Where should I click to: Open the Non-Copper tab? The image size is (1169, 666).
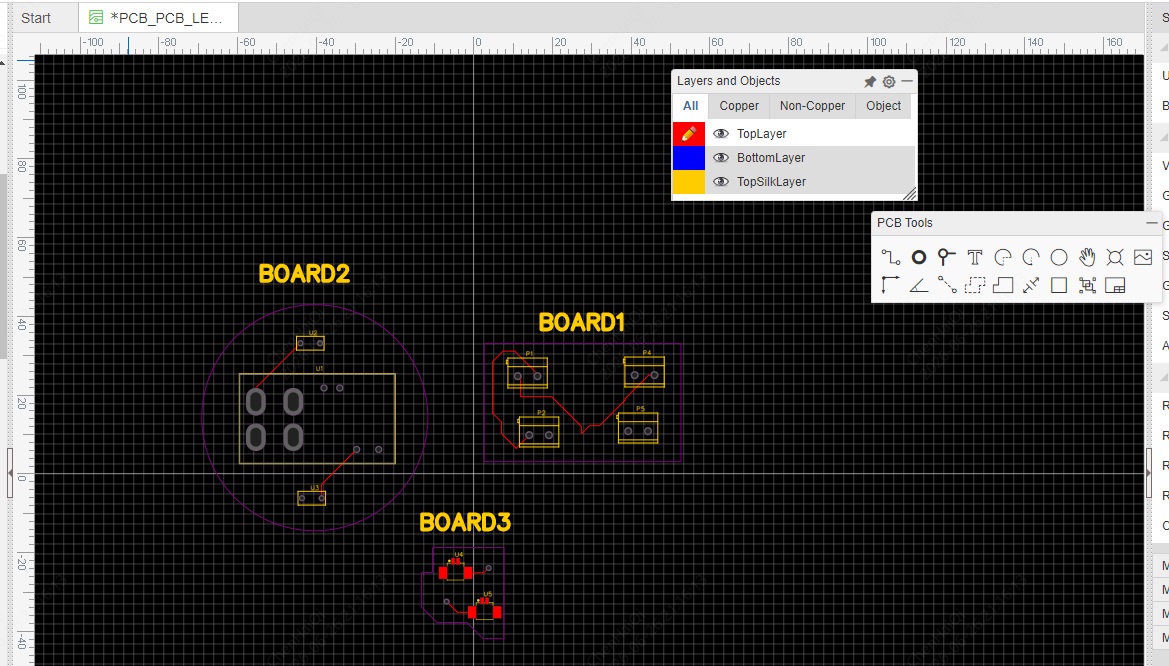coord(812,106)
